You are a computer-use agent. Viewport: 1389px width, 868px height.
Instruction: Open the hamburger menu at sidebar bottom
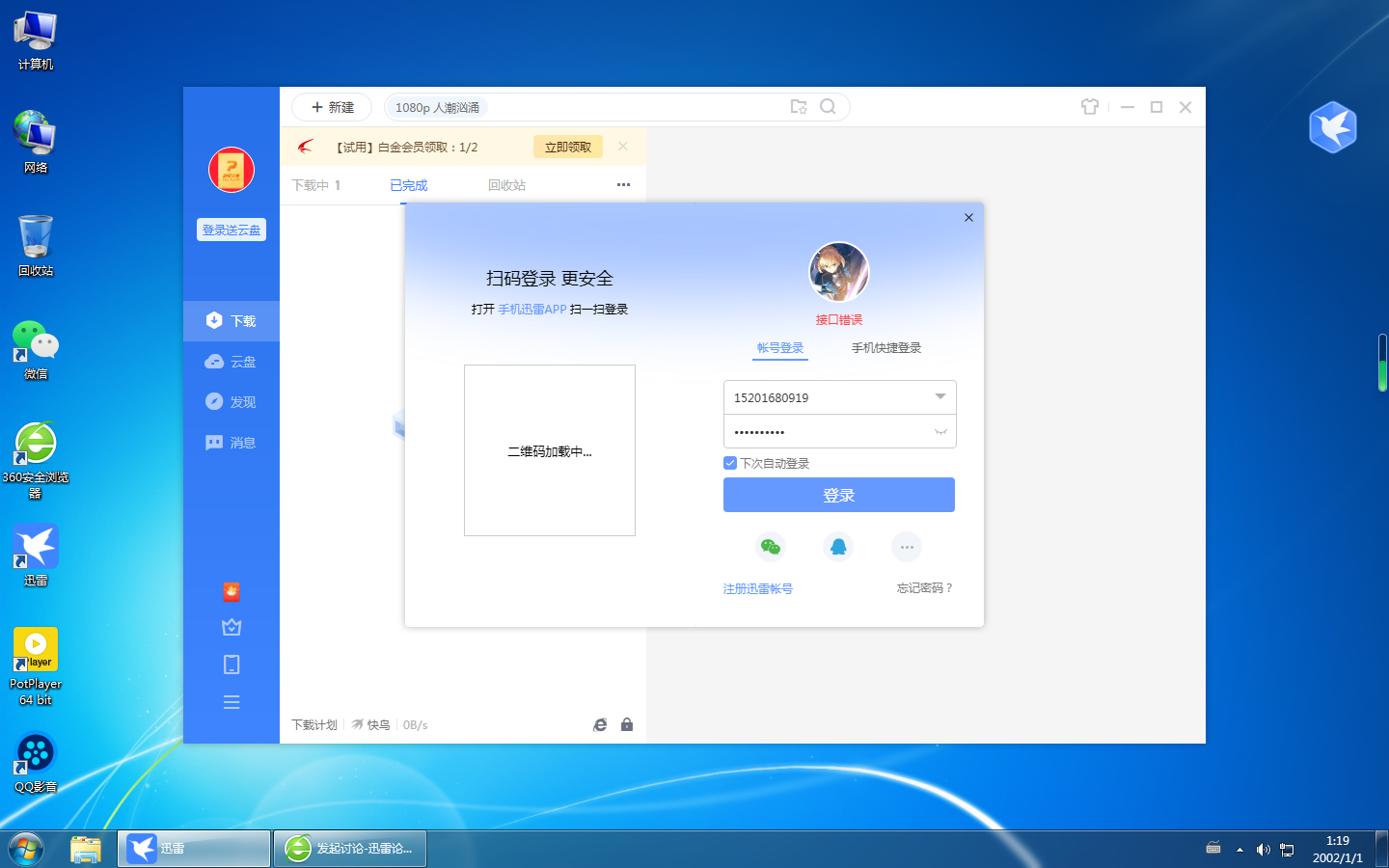click(231, 702)
